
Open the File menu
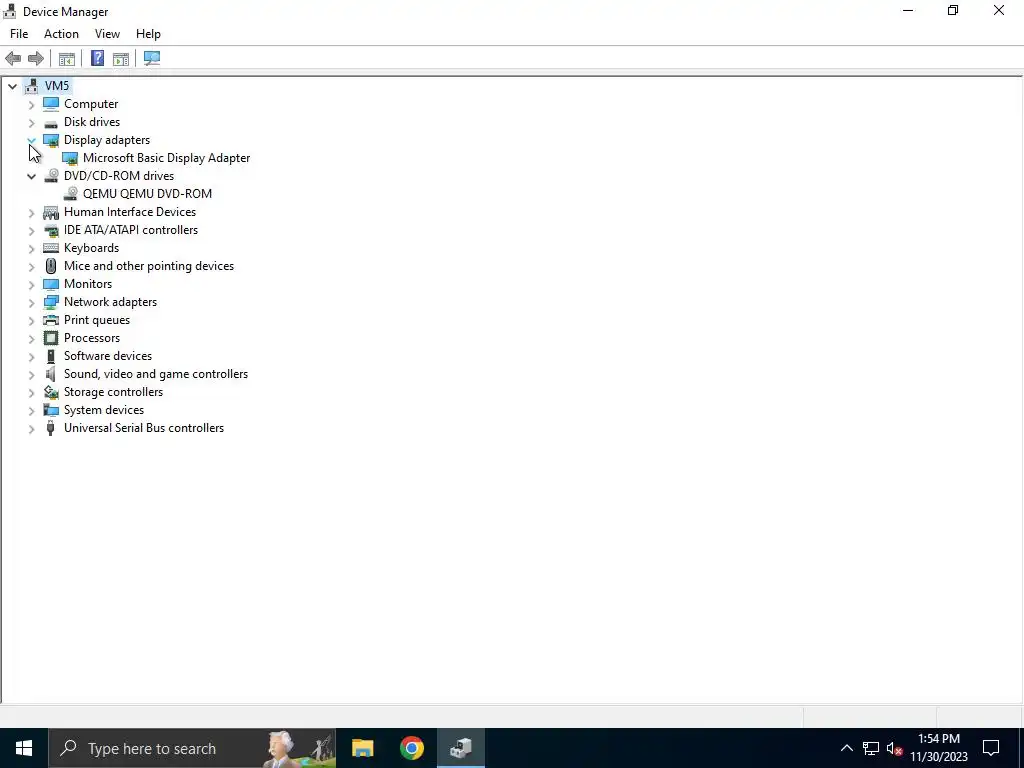tap(19, 34)
